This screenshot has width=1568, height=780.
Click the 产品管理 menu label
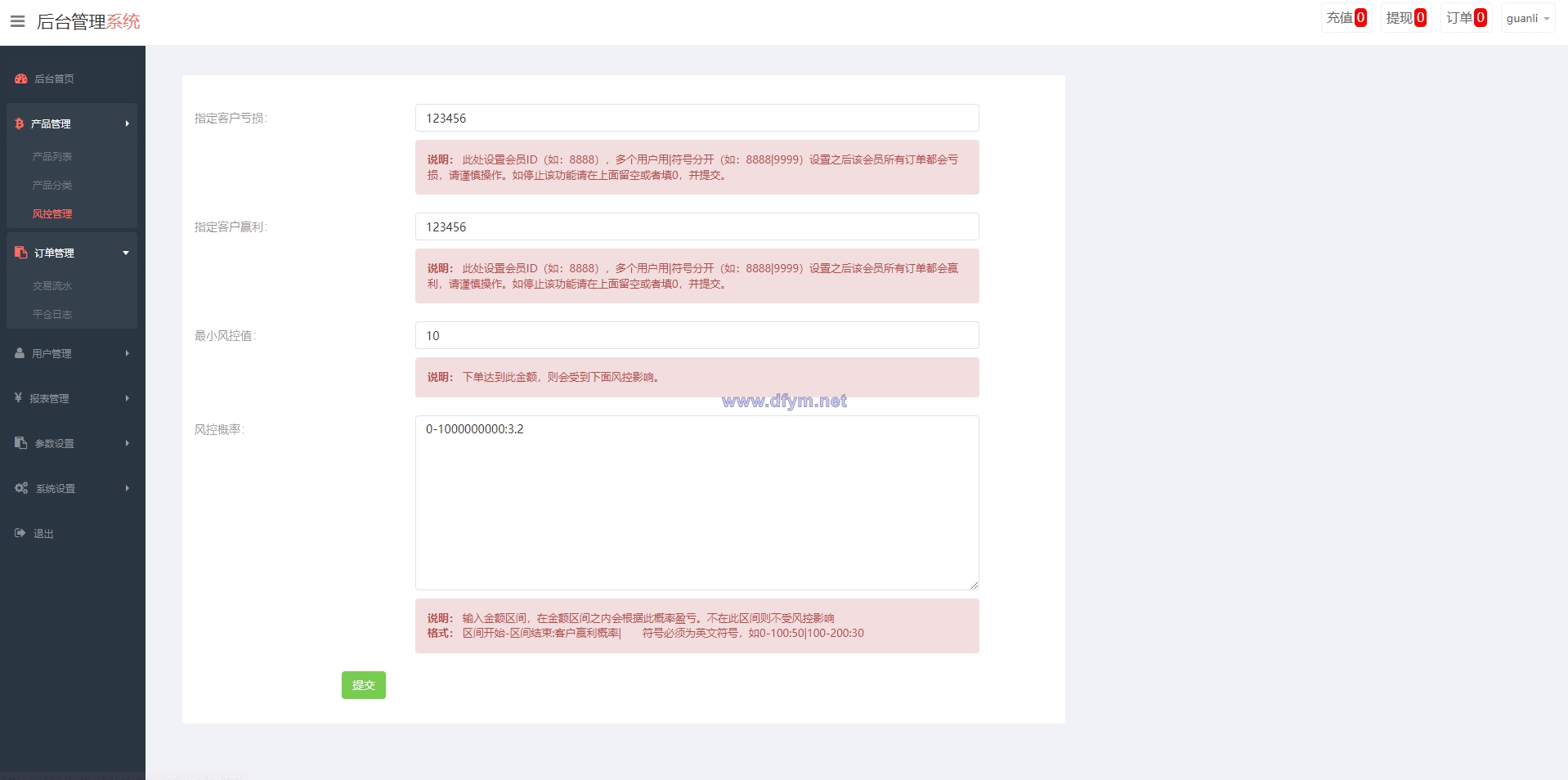pos(51,124)
